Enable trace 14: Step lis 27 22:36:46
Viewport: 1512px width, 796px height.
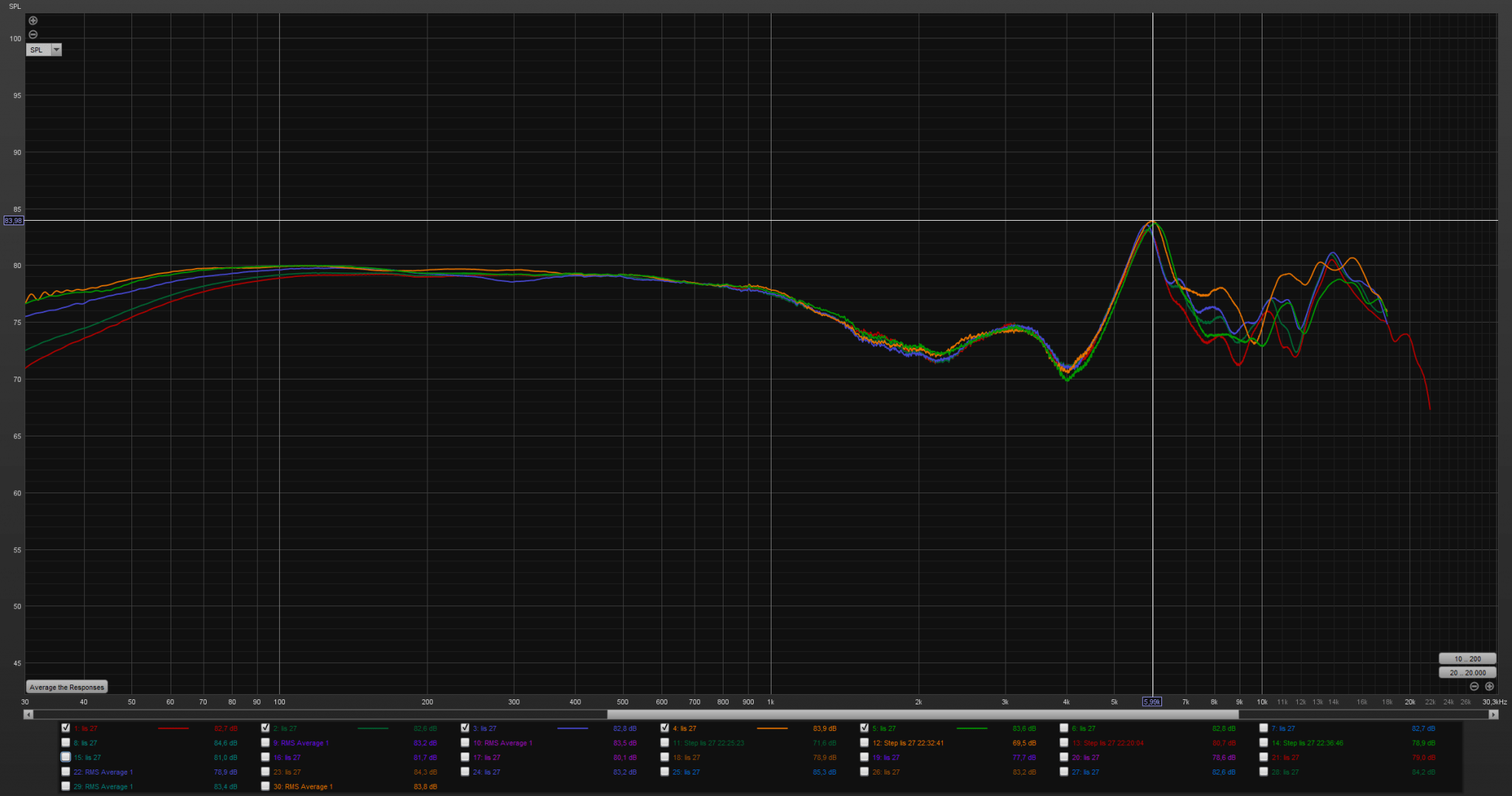pos(1264,743)
